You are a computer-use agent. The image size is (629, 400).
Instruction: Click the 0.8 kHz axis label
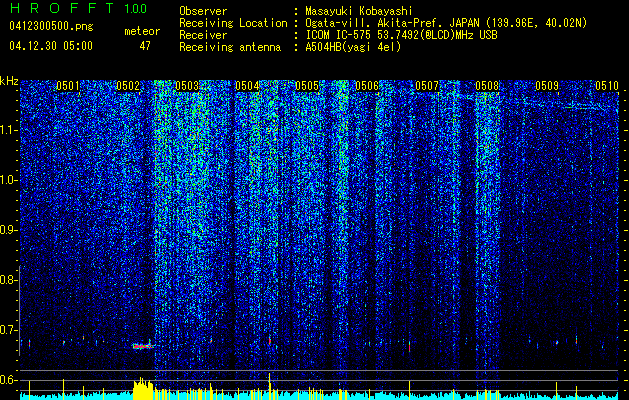coord(7,280)
